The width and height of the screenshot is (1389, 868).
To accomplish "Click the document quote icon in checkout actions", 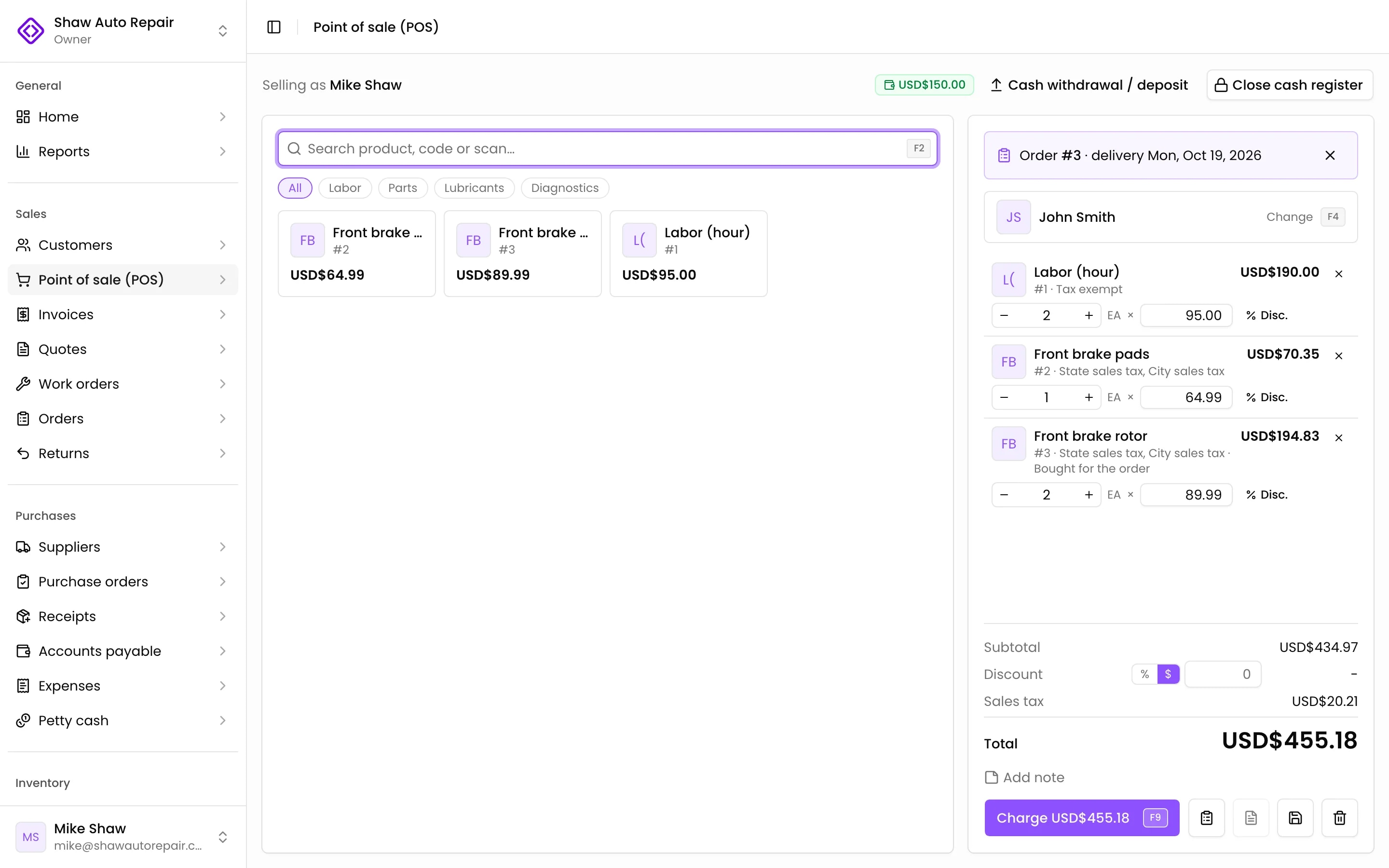I will [1251, 817].
